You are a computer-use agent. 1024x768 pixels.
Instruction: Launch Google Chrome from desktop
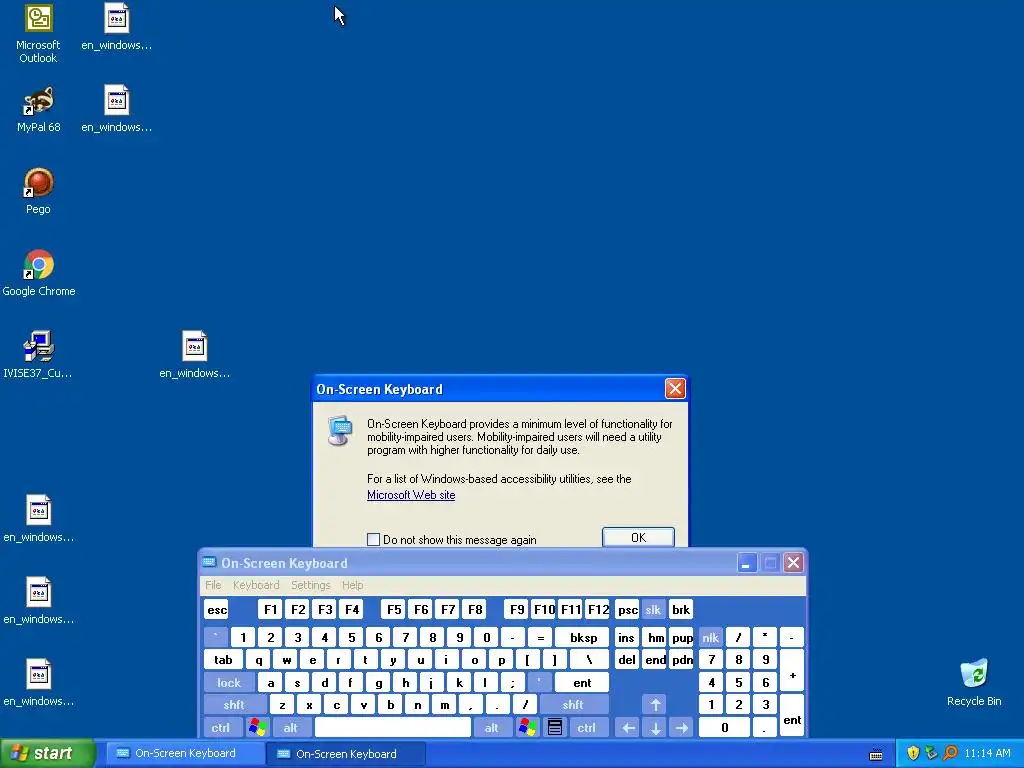tap(39, 273)
